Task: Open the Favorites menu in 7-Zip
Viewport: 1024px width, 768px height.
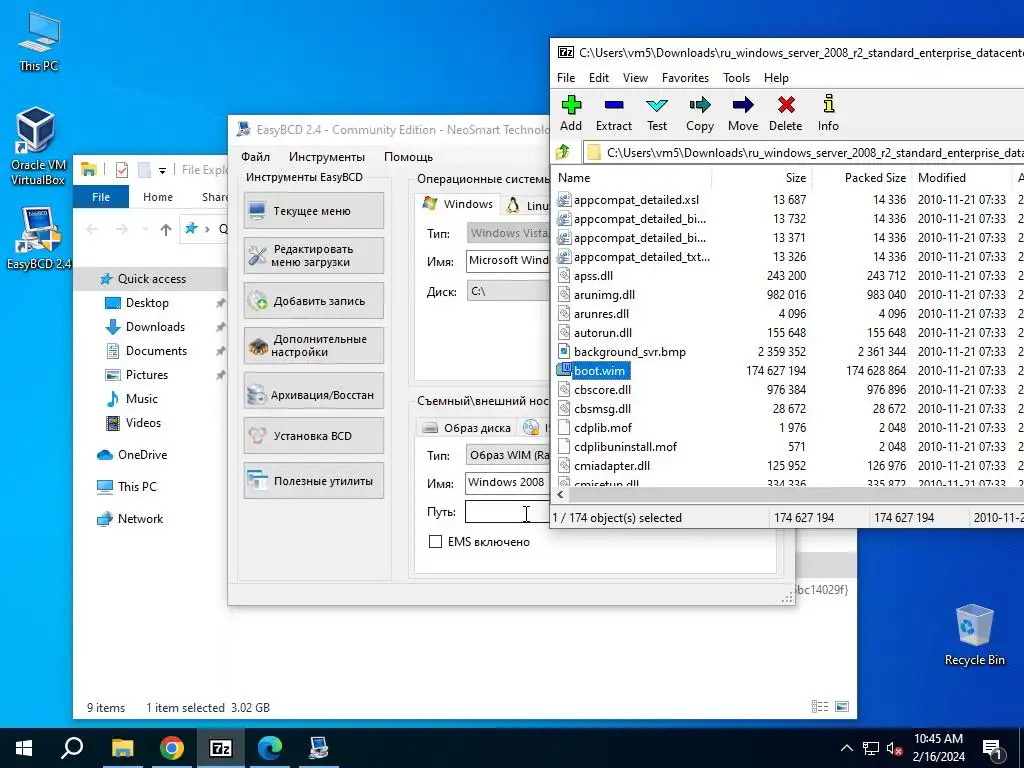Action: click(685, 78)
